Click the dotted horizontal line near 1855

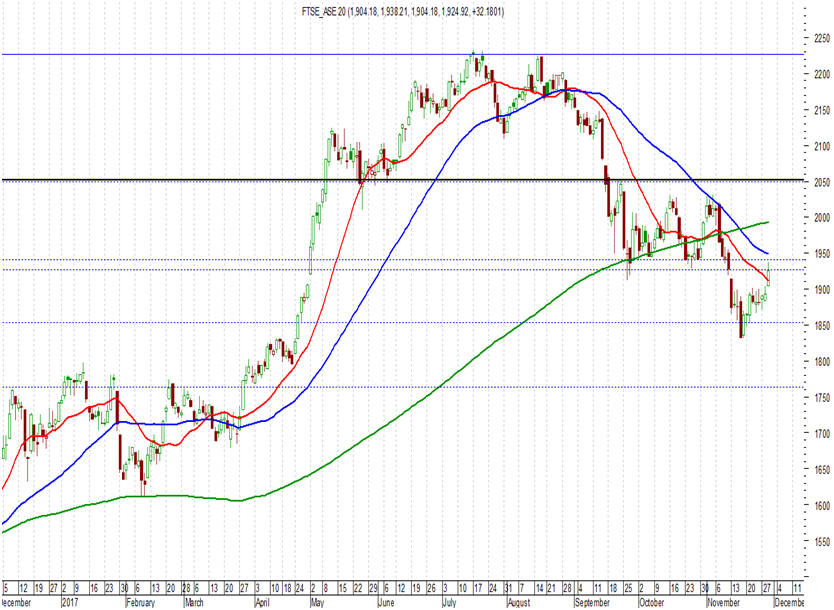tap(403, 322)
